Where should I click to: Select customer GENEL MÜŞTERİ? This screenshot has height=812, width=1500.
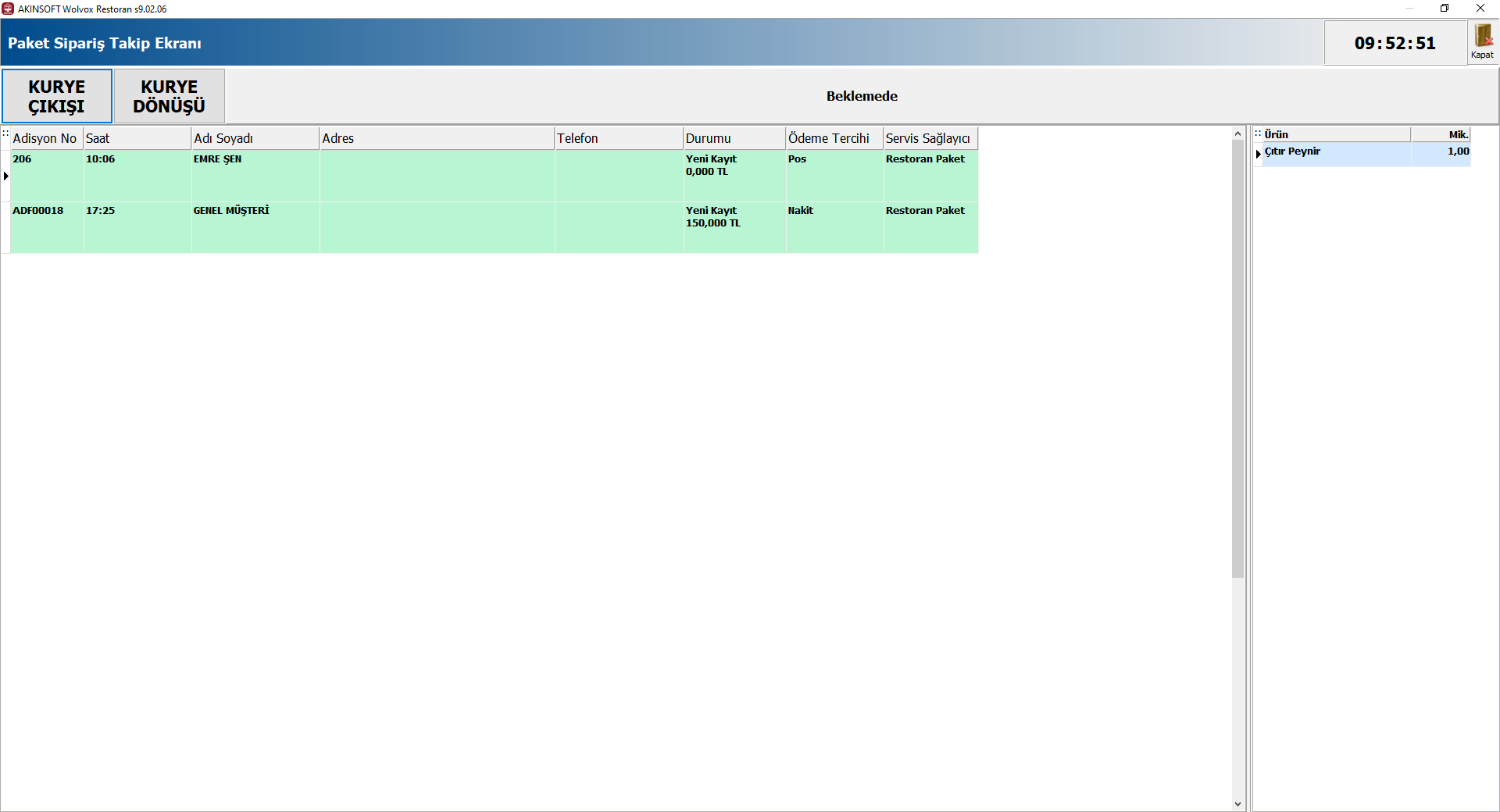(255, 227)
